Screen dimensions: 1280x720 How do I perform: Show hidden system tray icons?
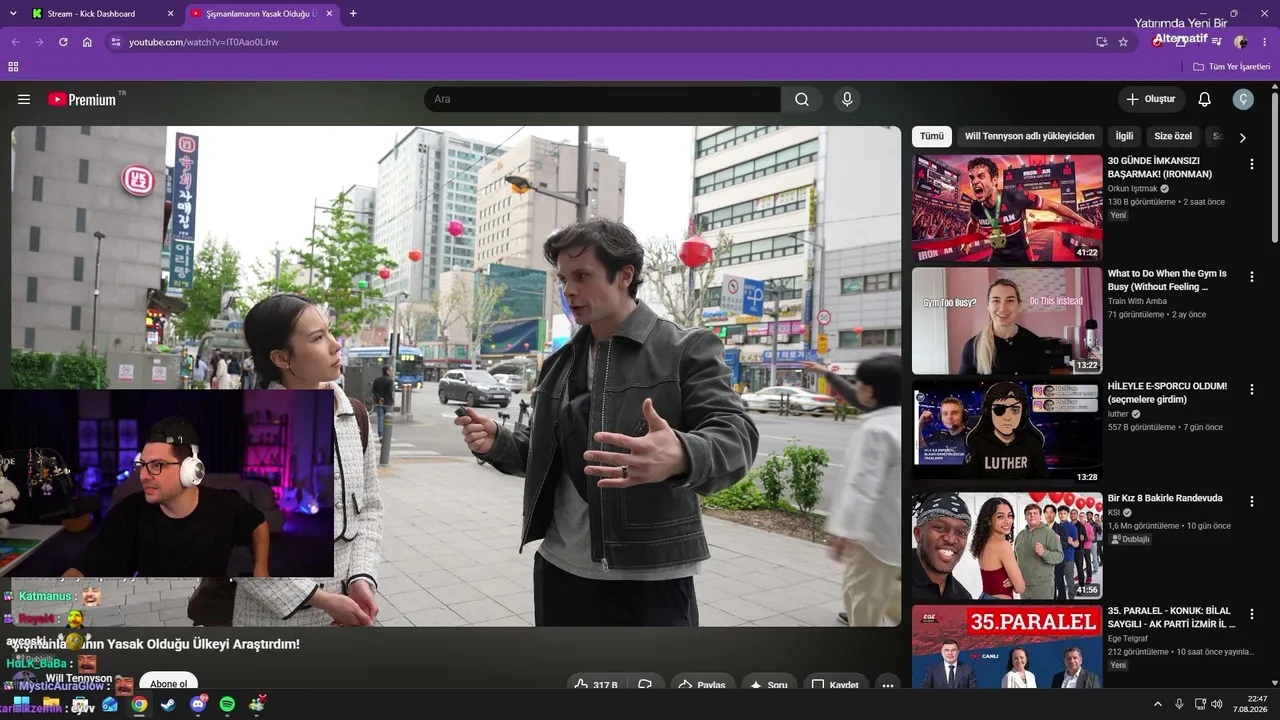pos(1158,704)
